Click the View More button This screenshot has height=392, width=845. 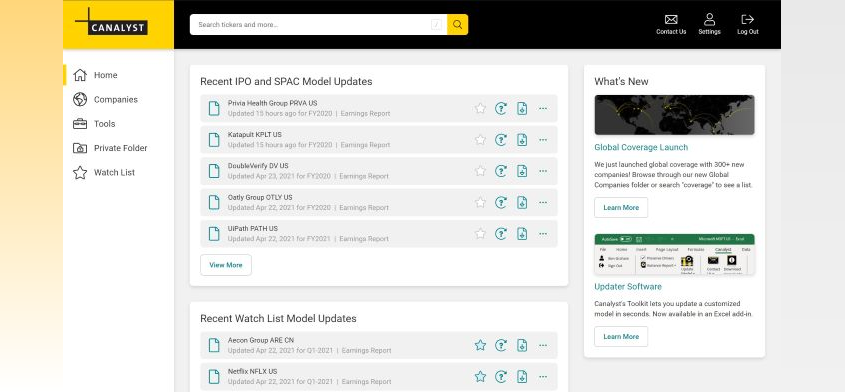tap(226, 265)
